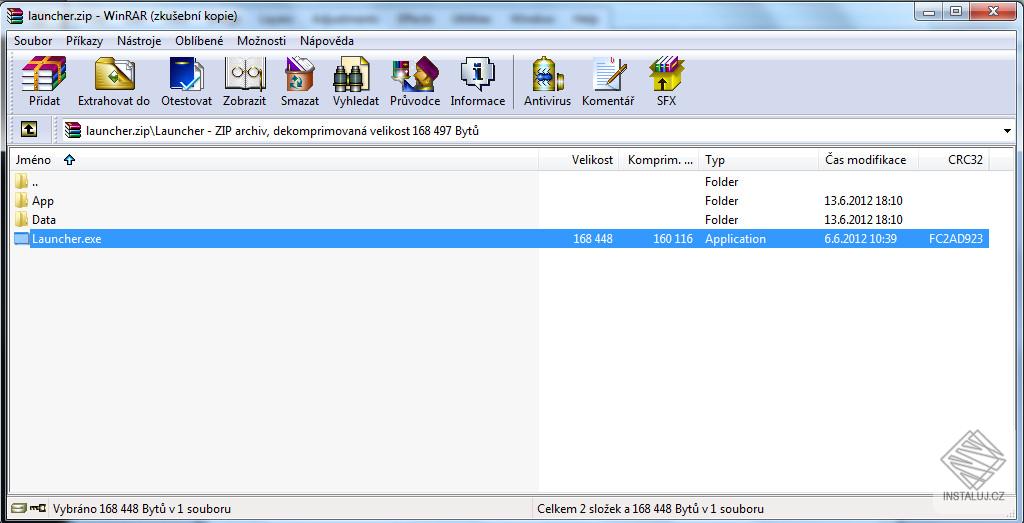Image resolution: width=1024 pixels, height=523 pixels.
Task: Maximize the WinRAR window
Action: [x=955, y=12]
